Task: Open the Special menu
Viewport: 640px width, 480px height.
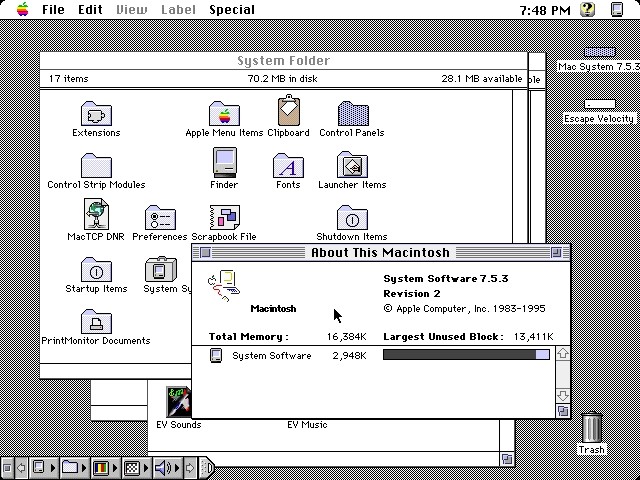Action: point(231,10)
